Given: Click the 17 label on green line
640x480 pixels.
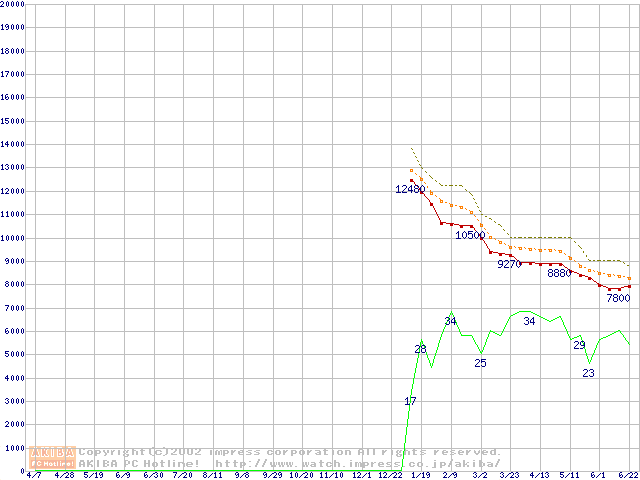Looking at the screenshot, I should pos(410,401).
